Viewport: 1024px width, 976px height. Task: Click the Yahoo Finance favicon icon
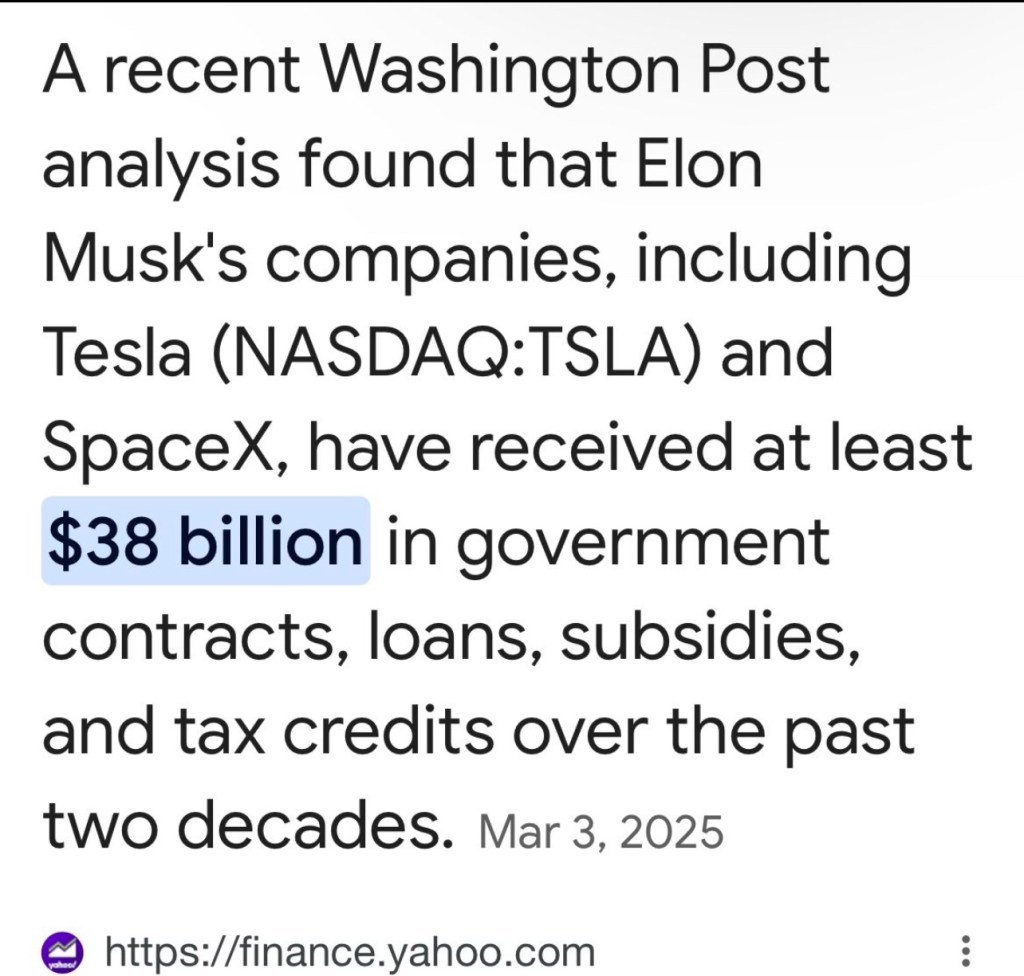point(62,950)
